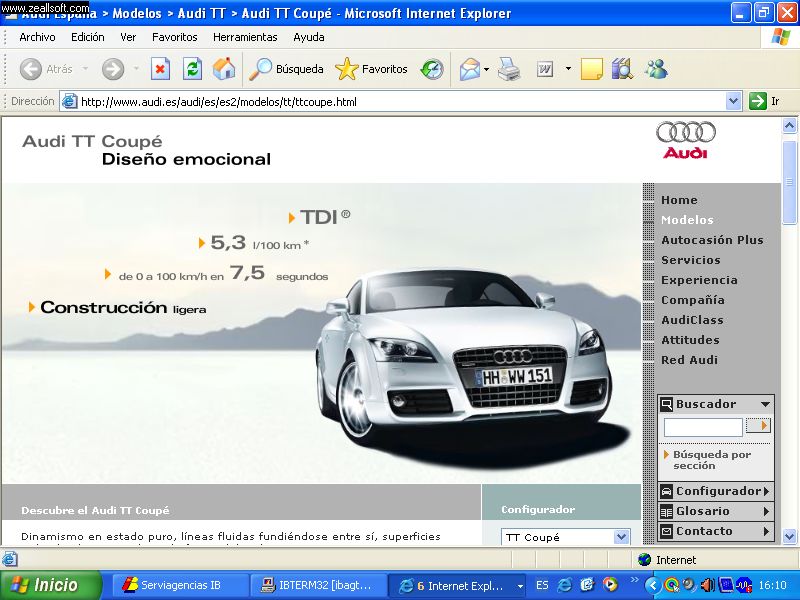The width and height of the screenshot is (800, 600).
Task: Open History clock icon in toolbar
Action: (x=432, y=69)
